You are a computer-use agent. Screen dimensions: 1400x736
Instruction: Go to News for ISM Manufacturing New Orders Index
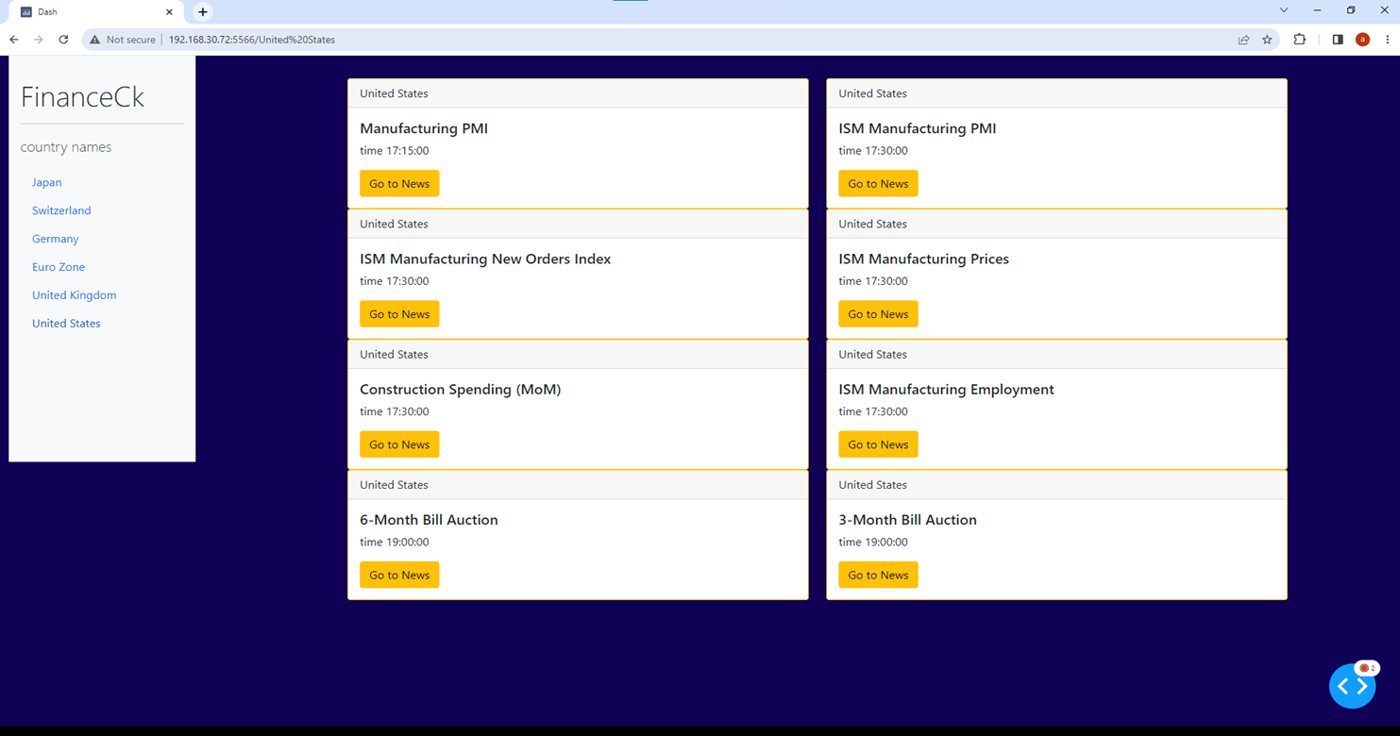399,314
